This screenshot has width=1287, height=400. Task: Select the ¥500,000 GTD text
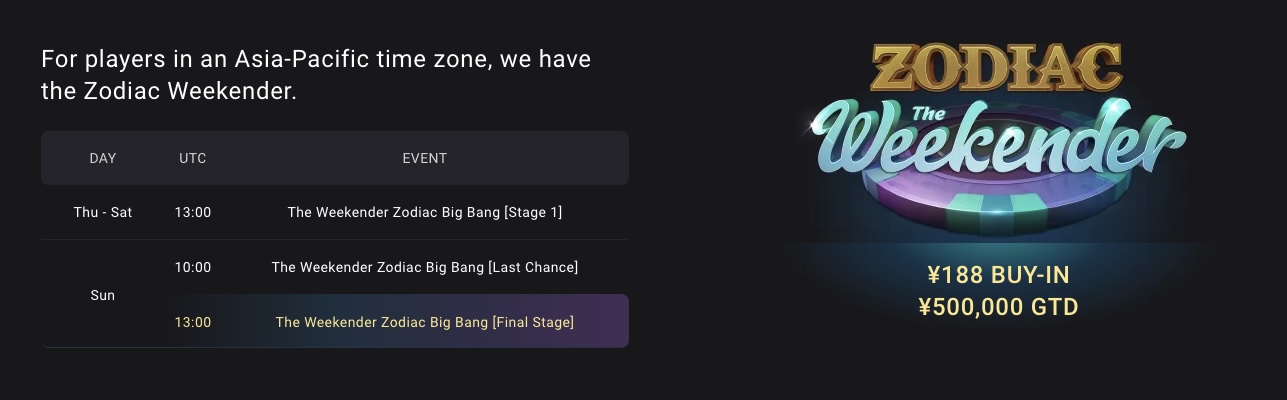998,307
